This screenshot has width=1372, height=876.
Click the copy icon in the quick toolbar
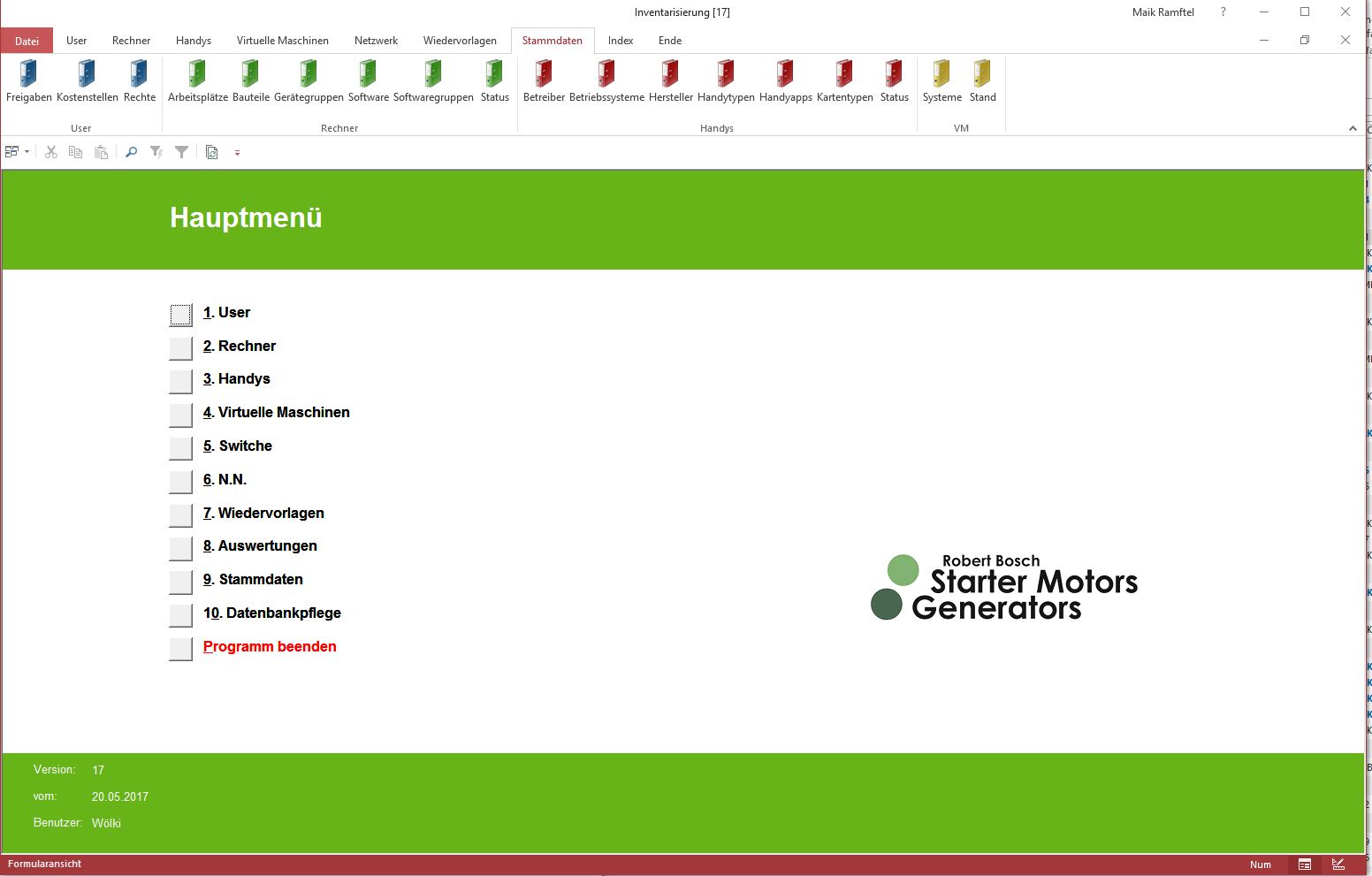click(76, 152)
